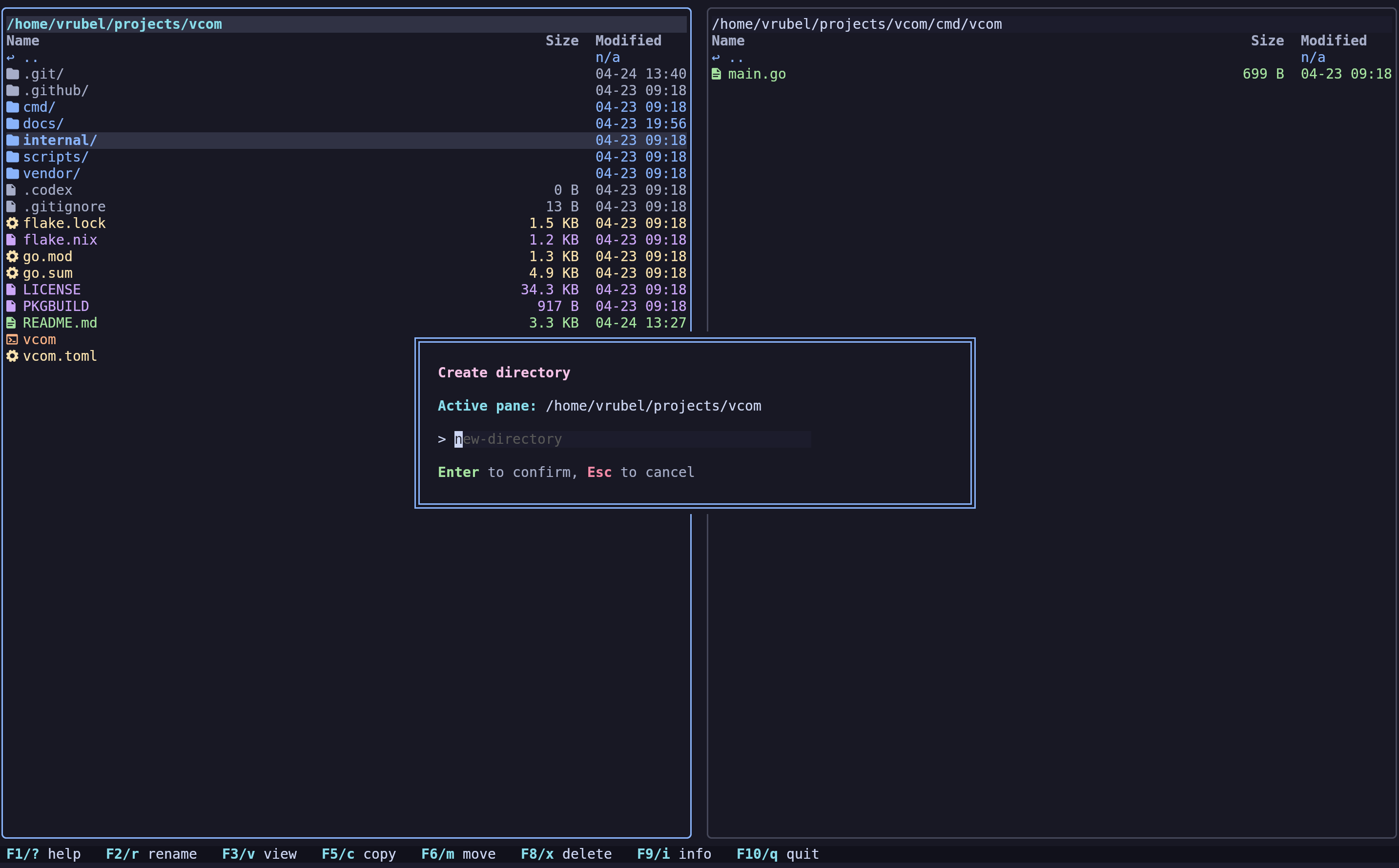Click the Create directory dialog title
Screen dimensions: 1399x868
[504, 373]
